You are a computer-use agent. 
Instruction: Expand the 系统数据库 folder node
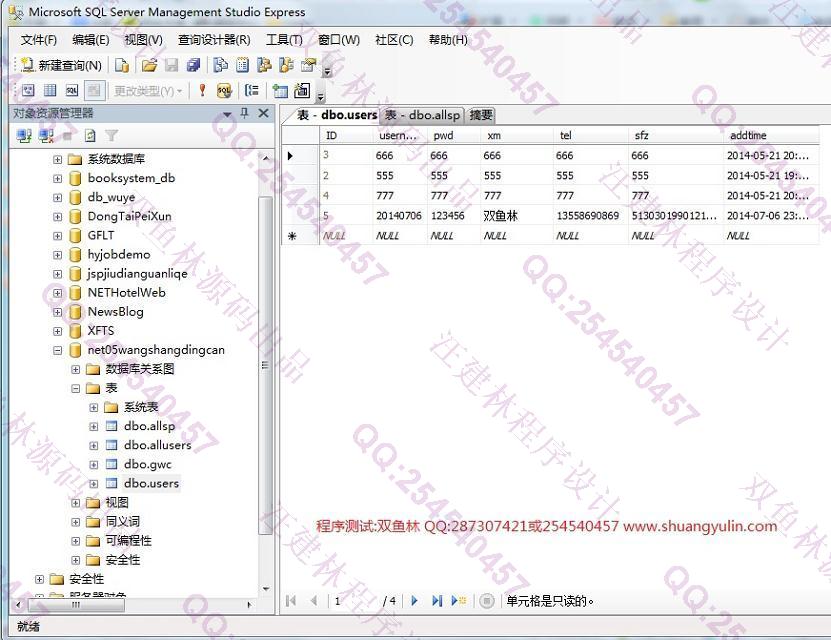click(57, 159)
